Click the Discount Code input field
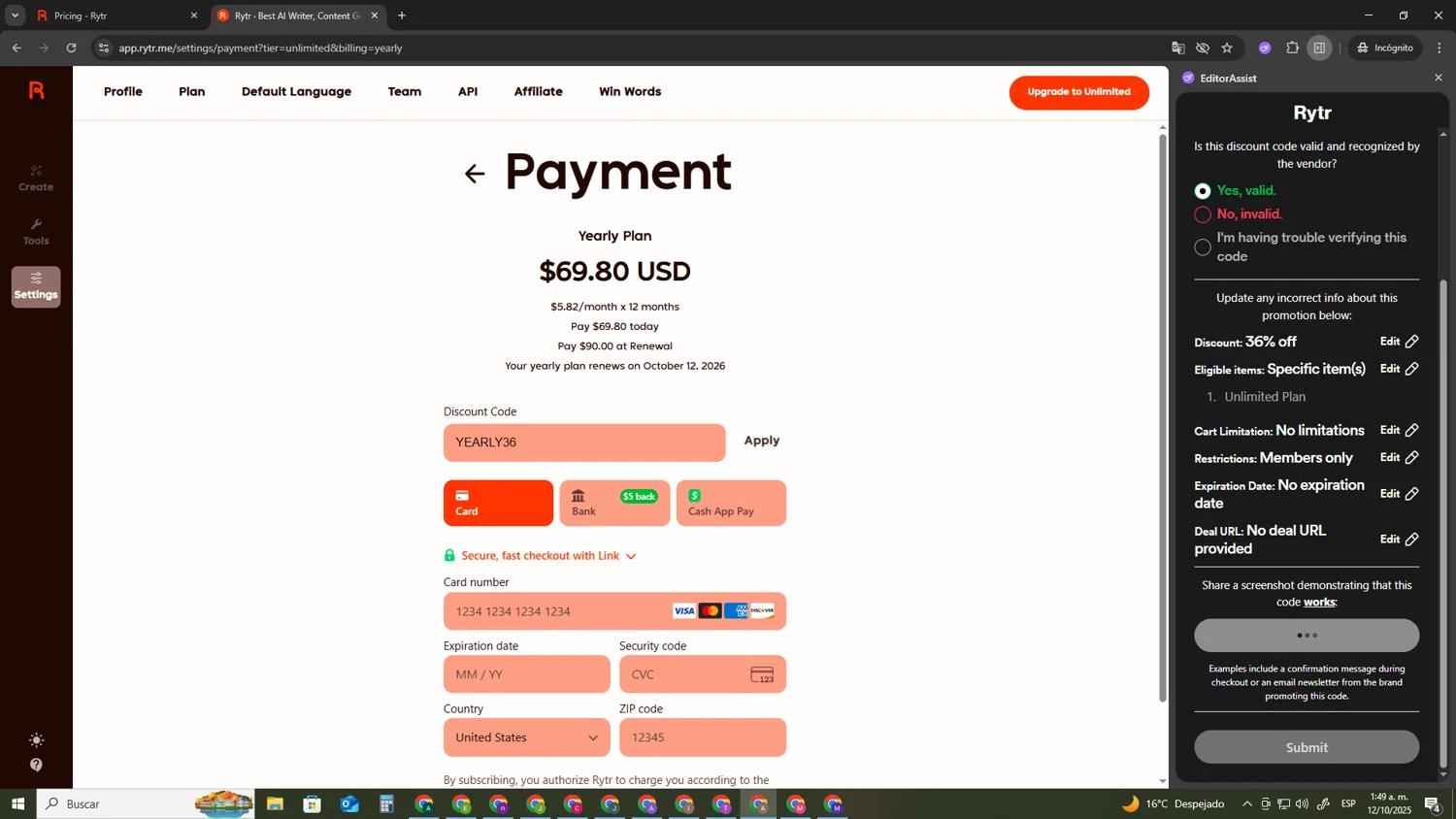Screen dimensions: 1456x819 click(584, 442)
